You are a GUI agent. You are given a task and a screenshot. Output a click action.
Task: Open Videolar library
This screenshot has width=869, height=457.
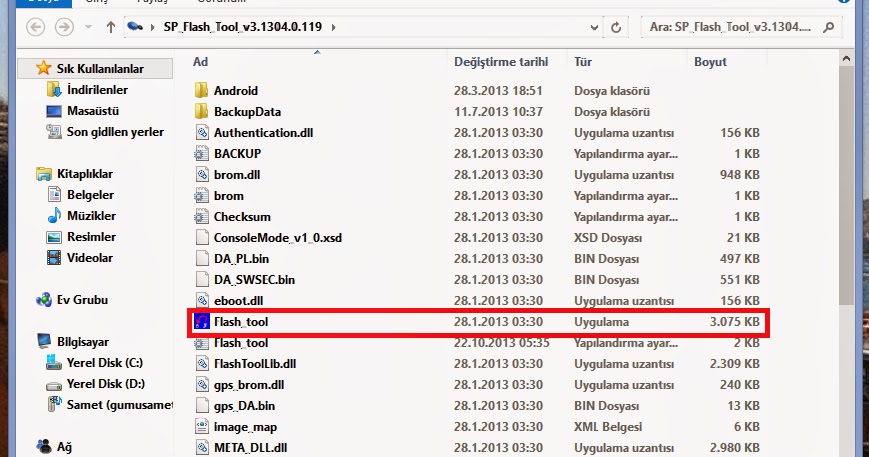(90, 258)
